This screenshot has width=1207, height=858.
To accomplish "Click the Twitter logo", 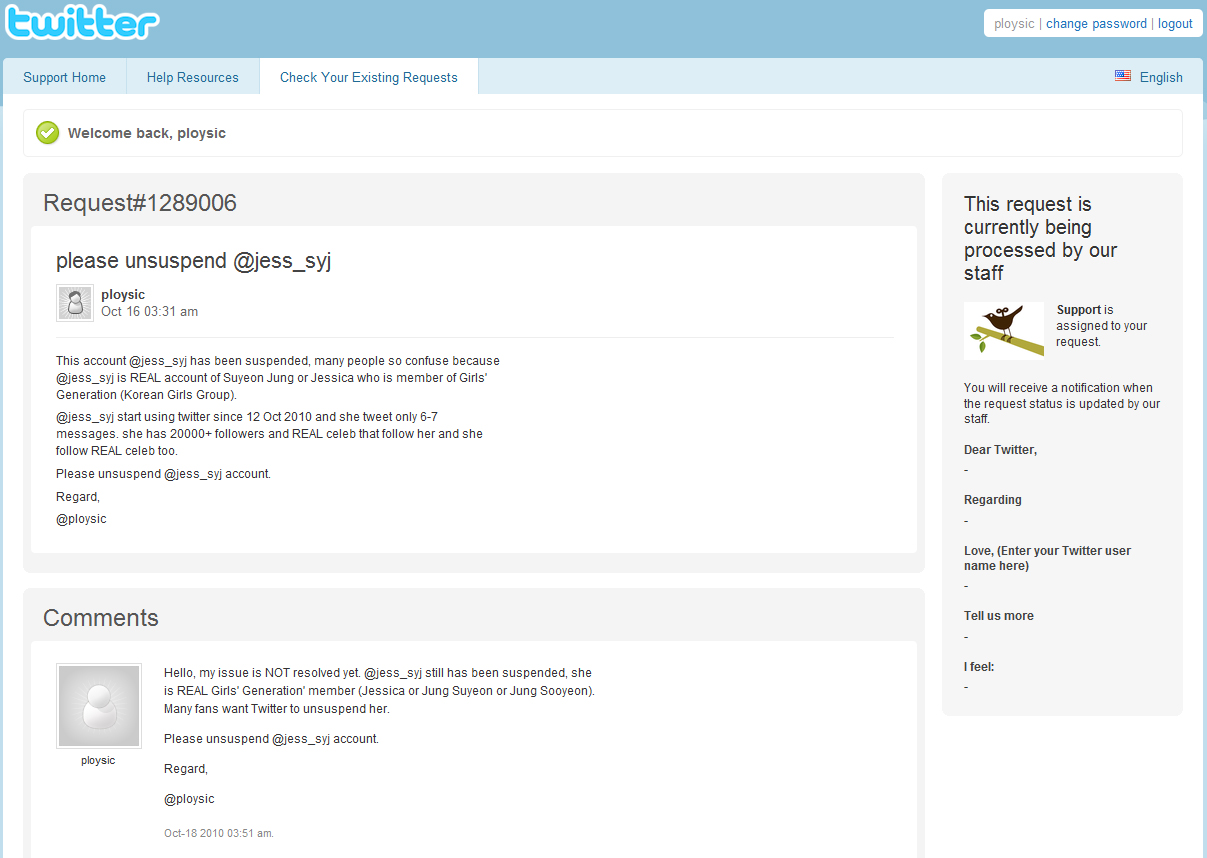I will point(82,22).
